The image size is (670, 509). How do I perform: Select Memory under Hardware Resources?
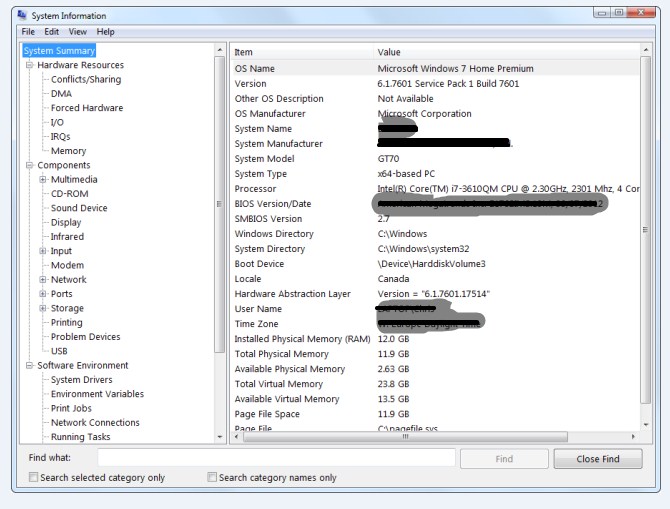pyautogui.click(x=68, y=151)
